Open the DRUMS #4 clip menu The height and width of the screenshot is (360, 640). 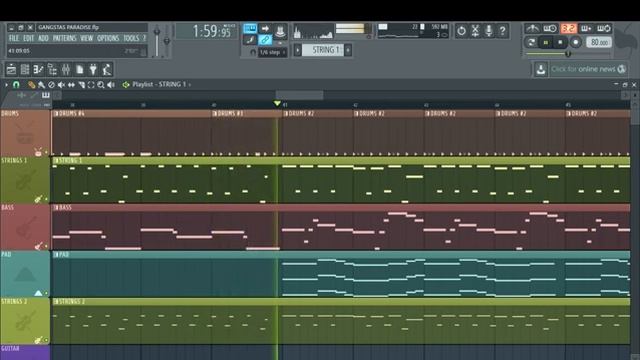click(x=56, y=113)
